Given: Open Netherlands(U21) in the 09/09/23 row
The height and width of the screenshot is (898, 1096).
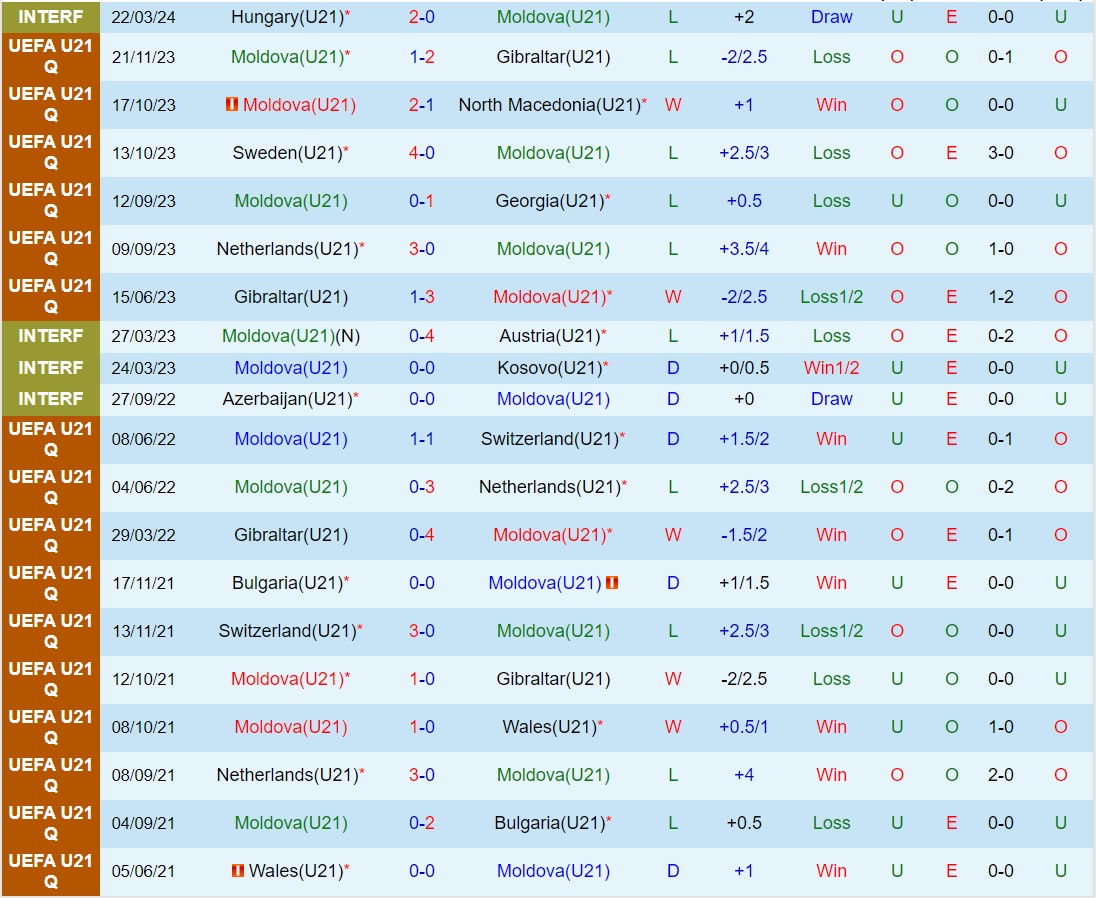Looking at the screenshot, I should click(x=287, y=249).
